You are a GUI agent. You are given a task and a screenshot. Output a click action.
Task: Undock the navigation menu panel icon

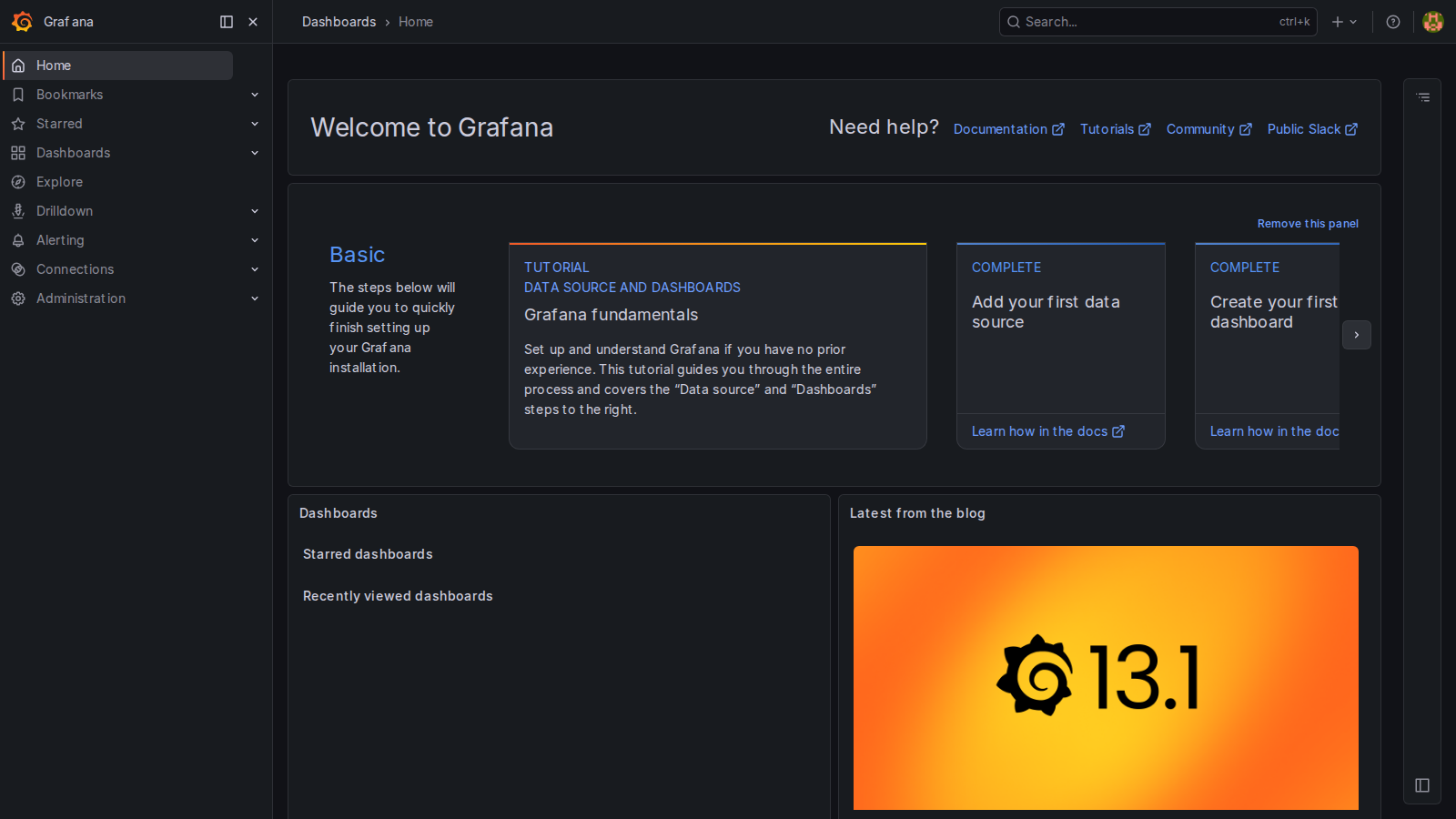pyautogui.click(x=227, y=22)
